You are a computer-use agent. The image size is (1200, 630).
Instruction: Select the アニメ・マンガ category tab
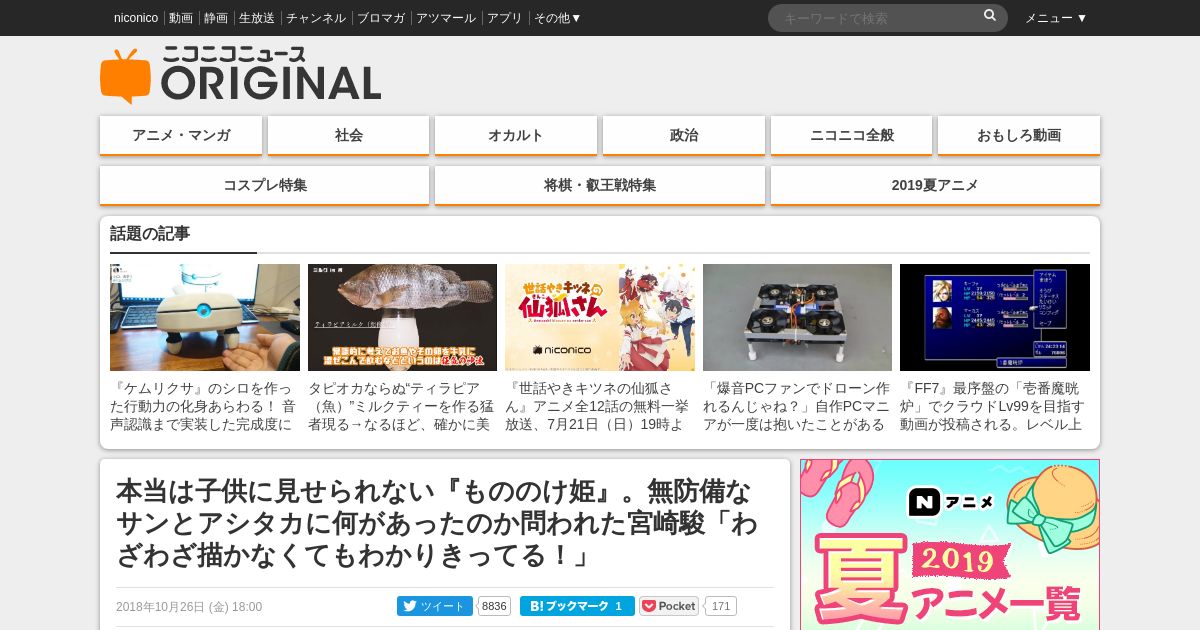(181, 135)
